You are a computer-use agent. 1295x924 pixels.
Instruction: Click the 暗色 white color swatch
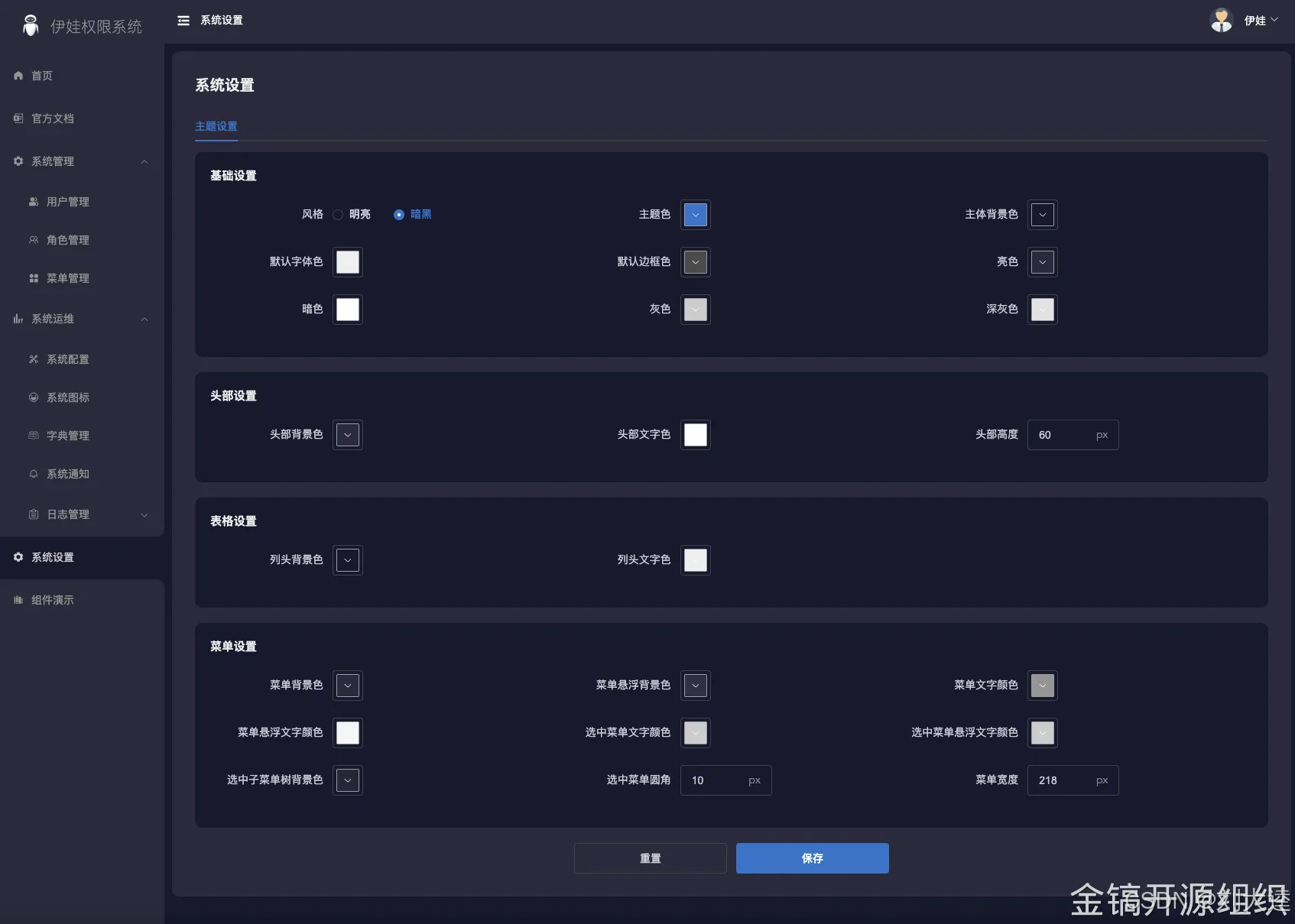click(348, 310)
